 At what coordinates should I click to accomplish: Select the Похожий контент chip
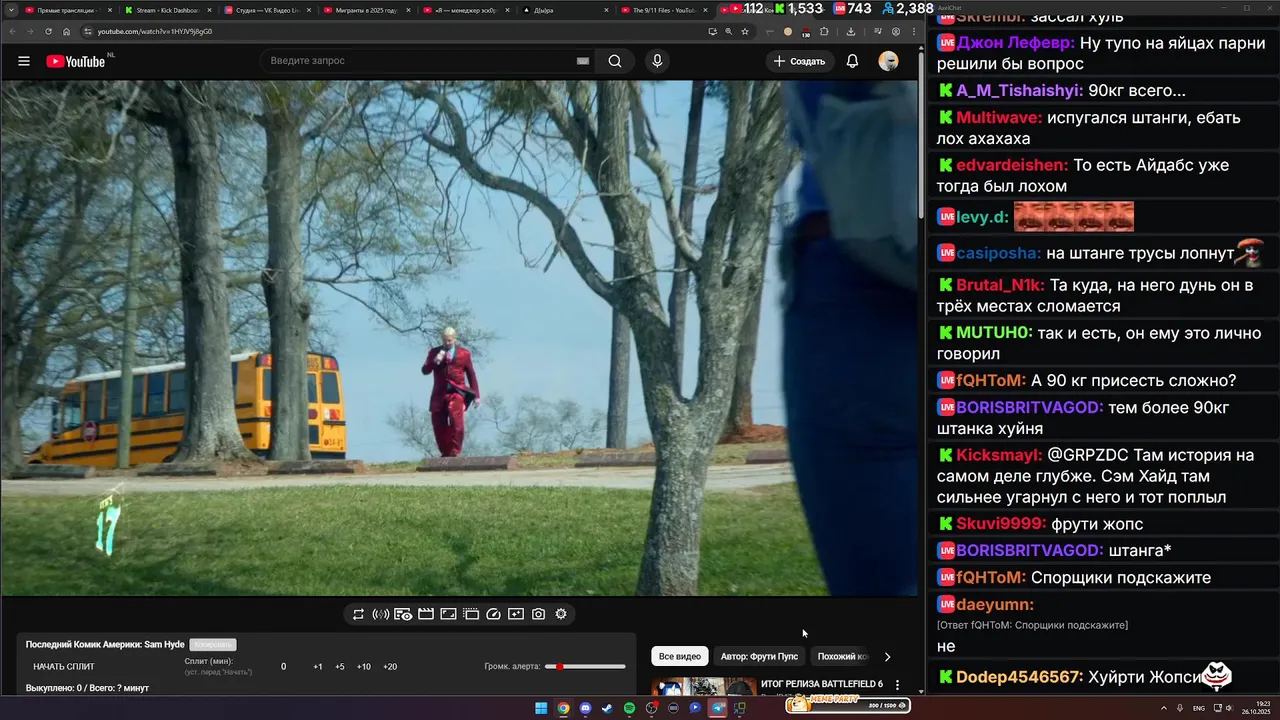[x=842, y=657]
